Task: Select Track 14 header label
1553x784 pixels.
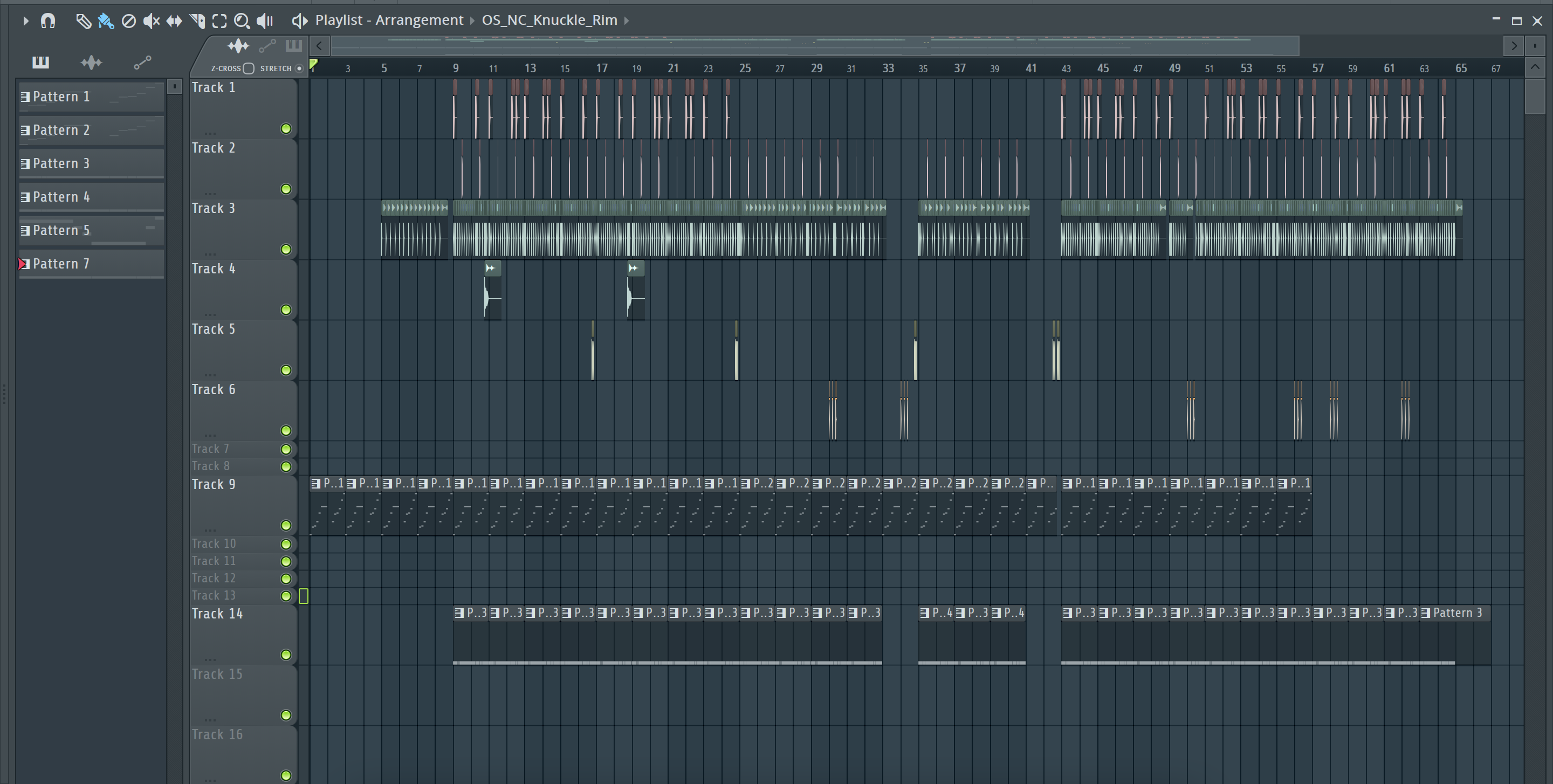Action: (217, 614)
